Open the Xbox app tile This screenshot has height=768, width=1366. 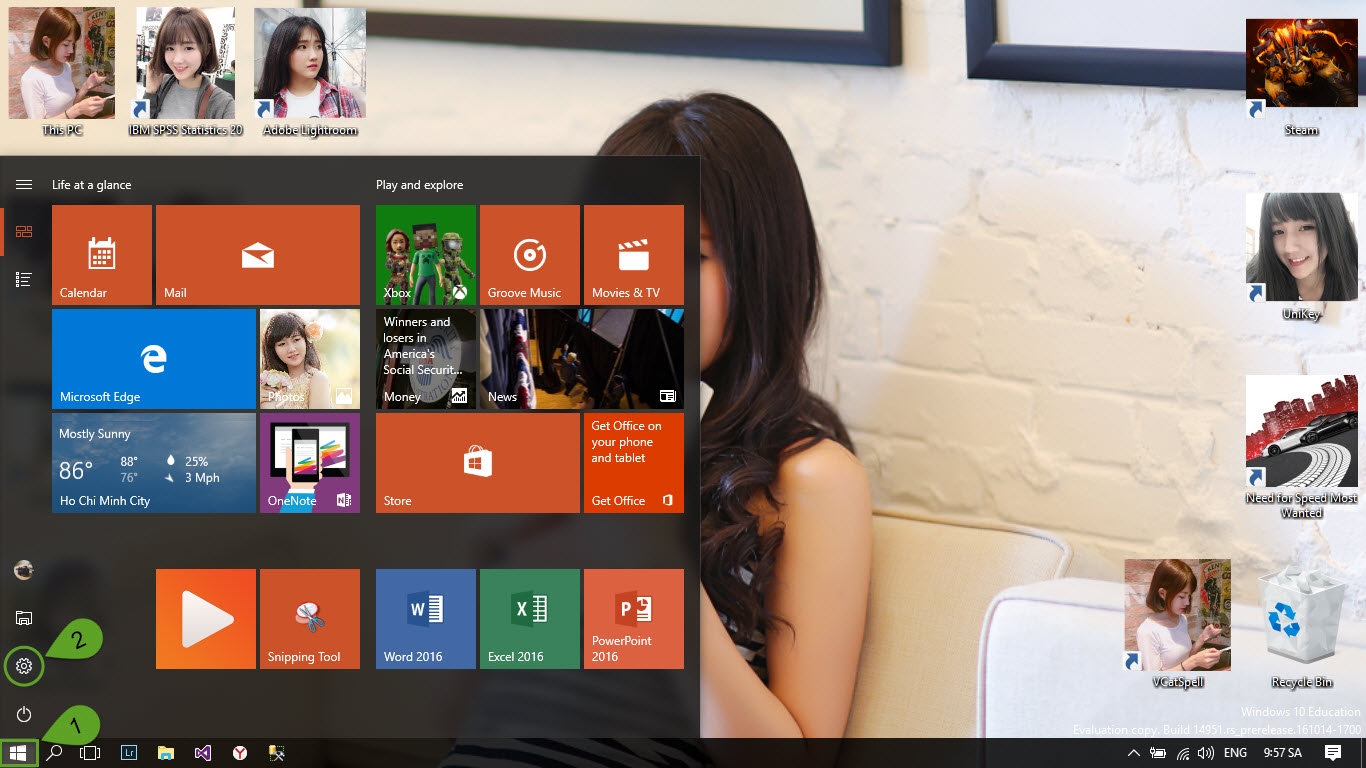425,254
